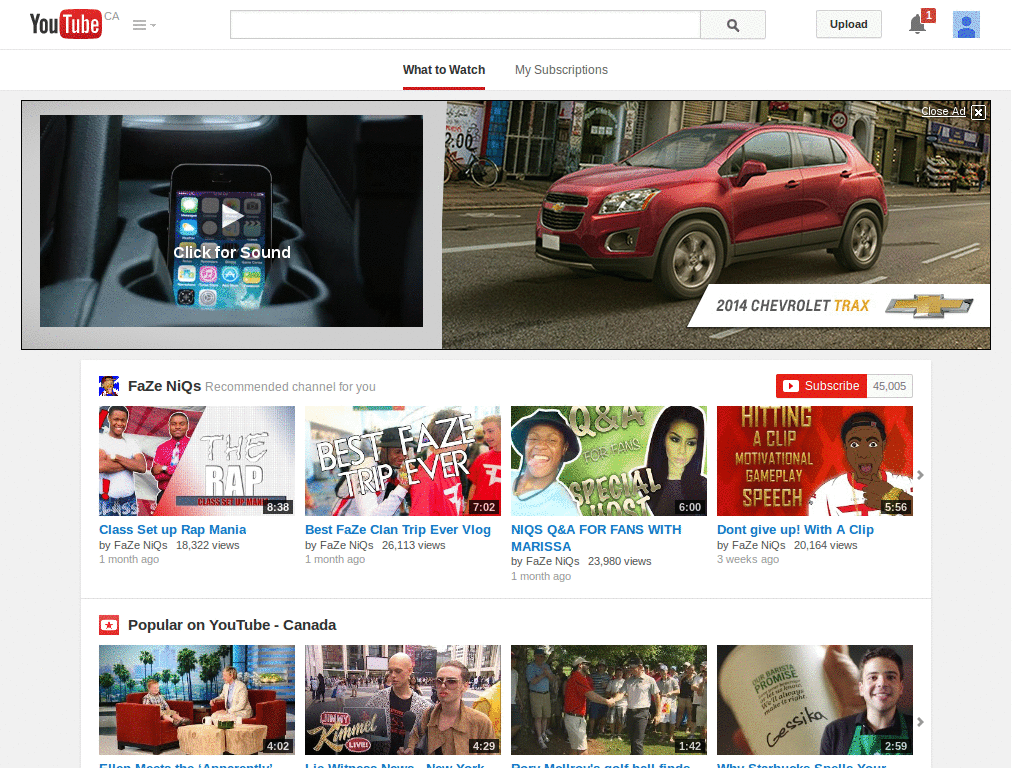
Task: Open the Hitting A Clip Speech thumbnail
Action: 815,461
